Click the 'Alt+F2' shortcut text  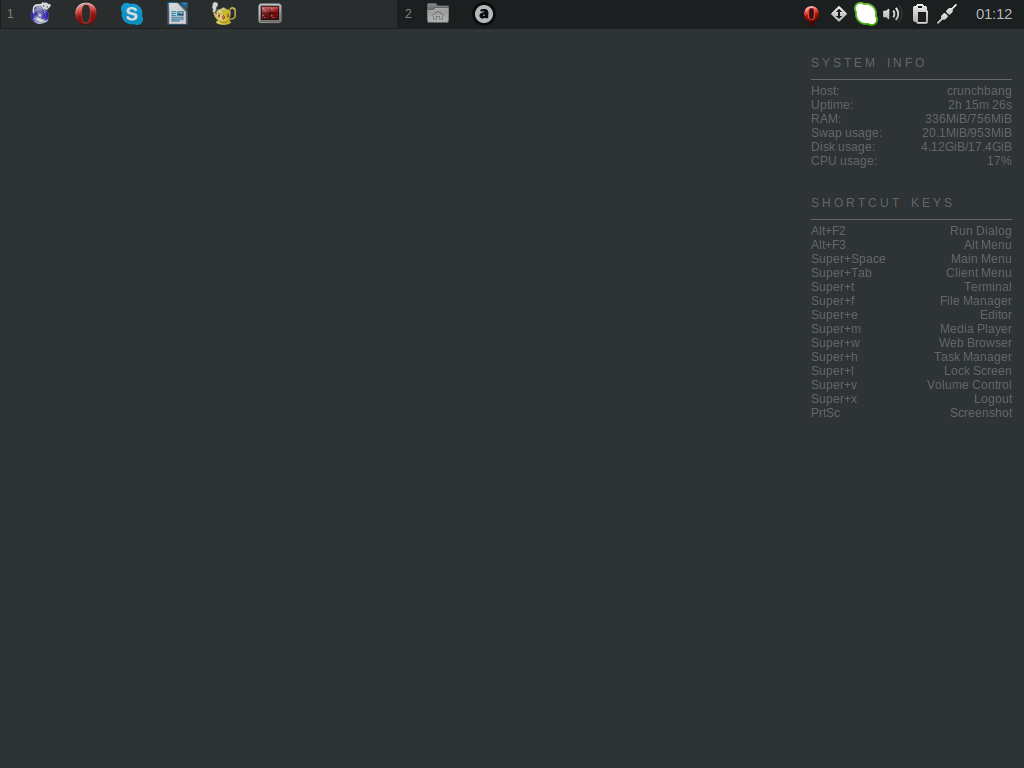pos(828,231)
